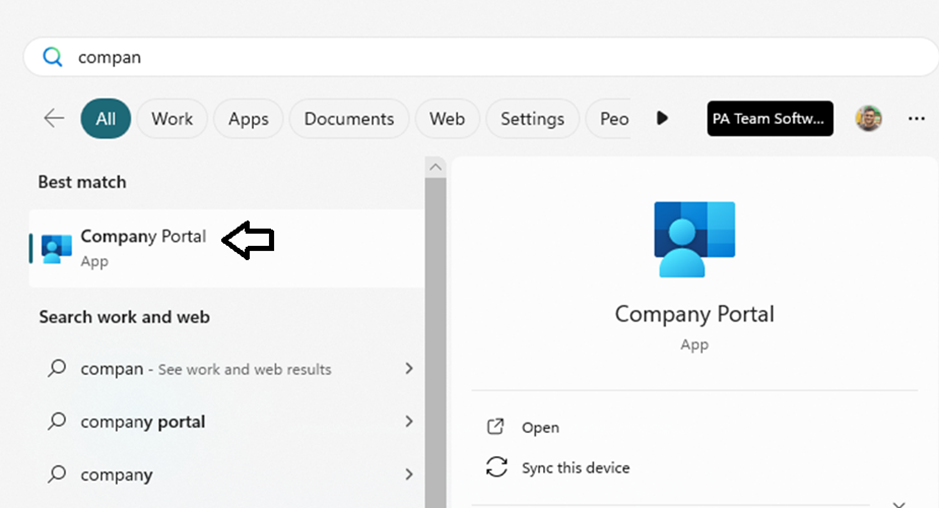Click into the search text field

[x=480, y=57]
